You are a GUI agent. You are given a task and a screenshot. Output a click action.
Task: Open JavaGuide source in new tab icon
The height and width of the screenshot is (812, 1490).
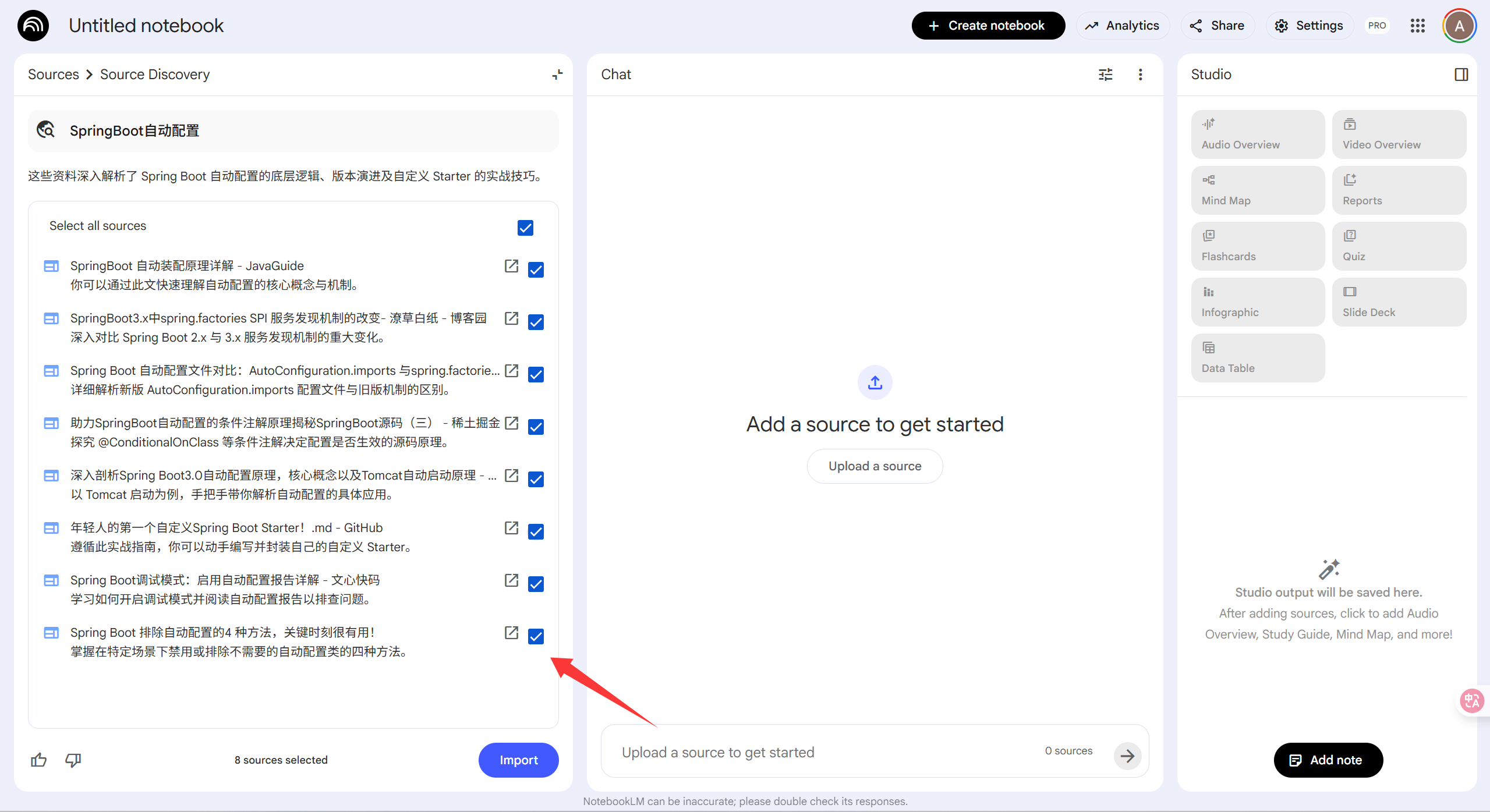coord(511,266)
